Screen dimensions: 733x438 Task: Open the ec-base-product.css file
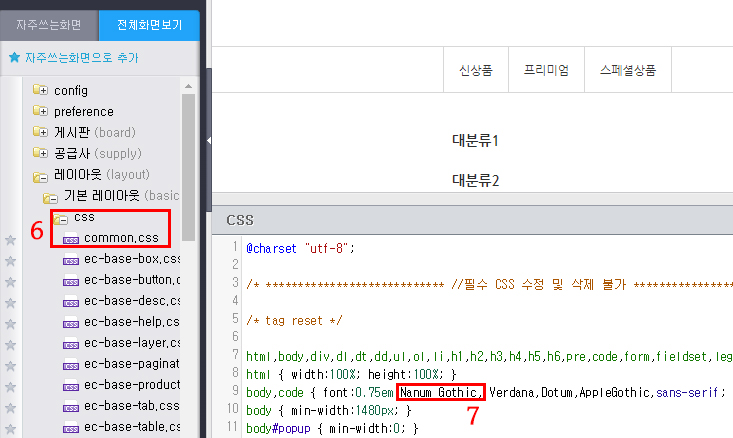coord(132,385)
